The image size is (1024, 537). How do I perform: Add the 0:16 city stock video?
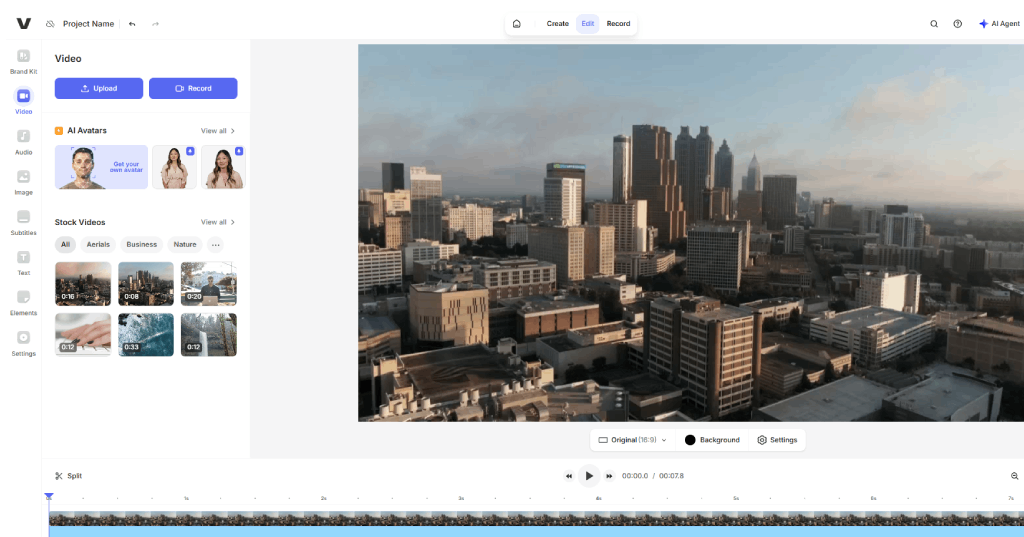pyautogui.click(x=83, y=284)
